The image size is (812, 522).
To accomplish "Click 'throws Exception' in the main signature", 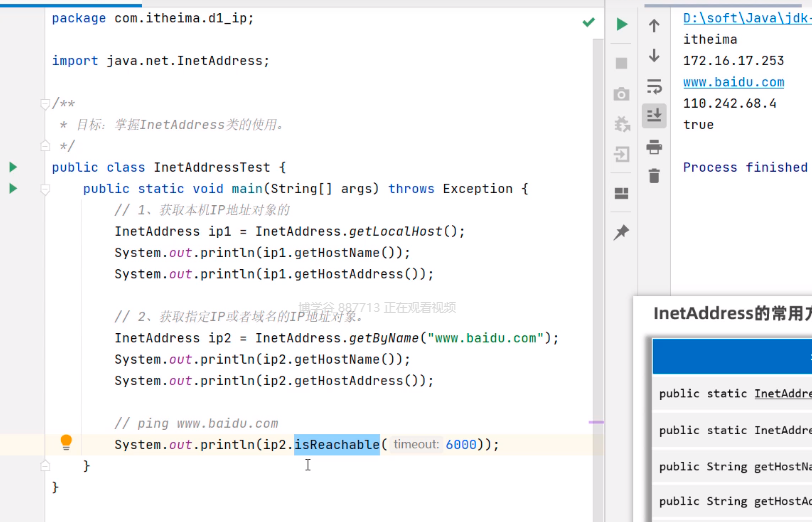I will point(451,188).
